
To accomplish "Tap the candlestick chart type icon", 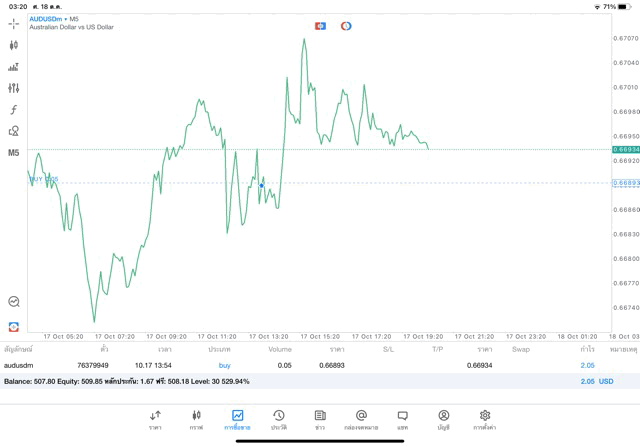I will (x=14, y=45).
